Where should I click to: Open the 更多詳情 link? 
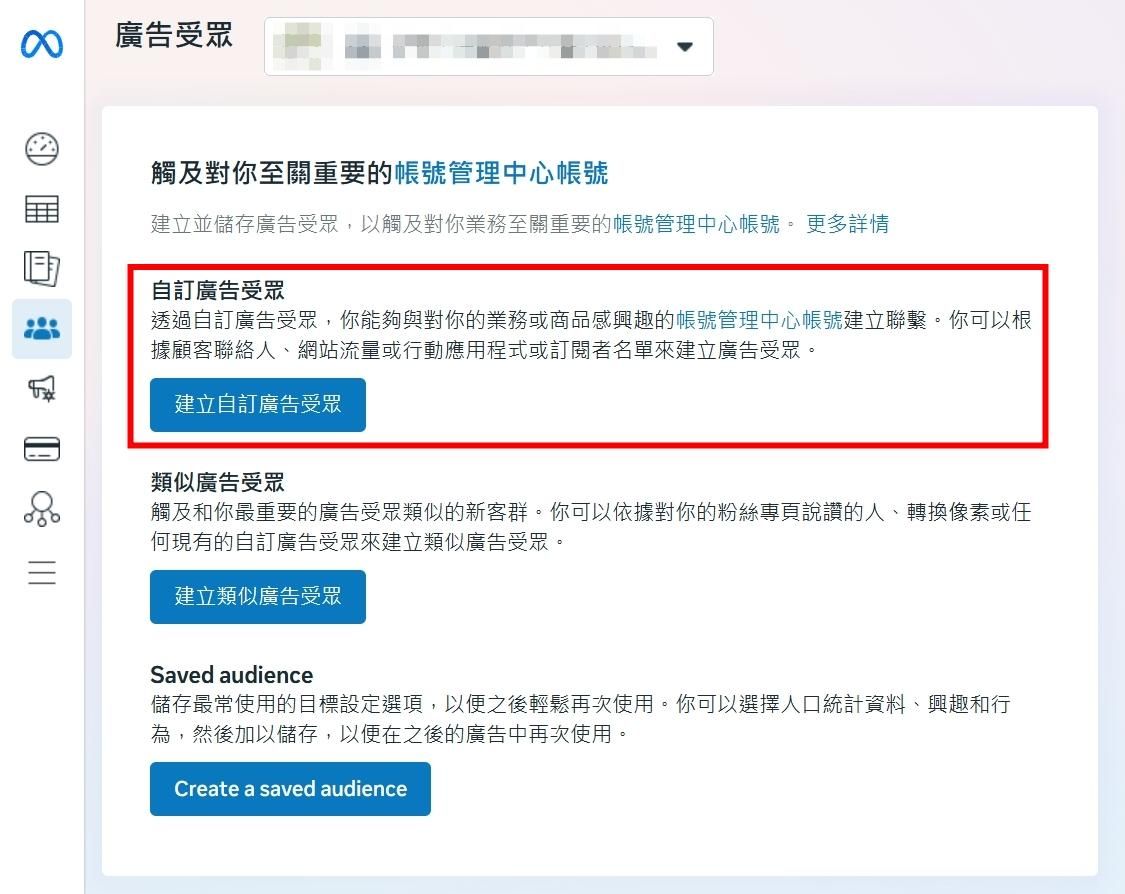click(x=848, y=224)
